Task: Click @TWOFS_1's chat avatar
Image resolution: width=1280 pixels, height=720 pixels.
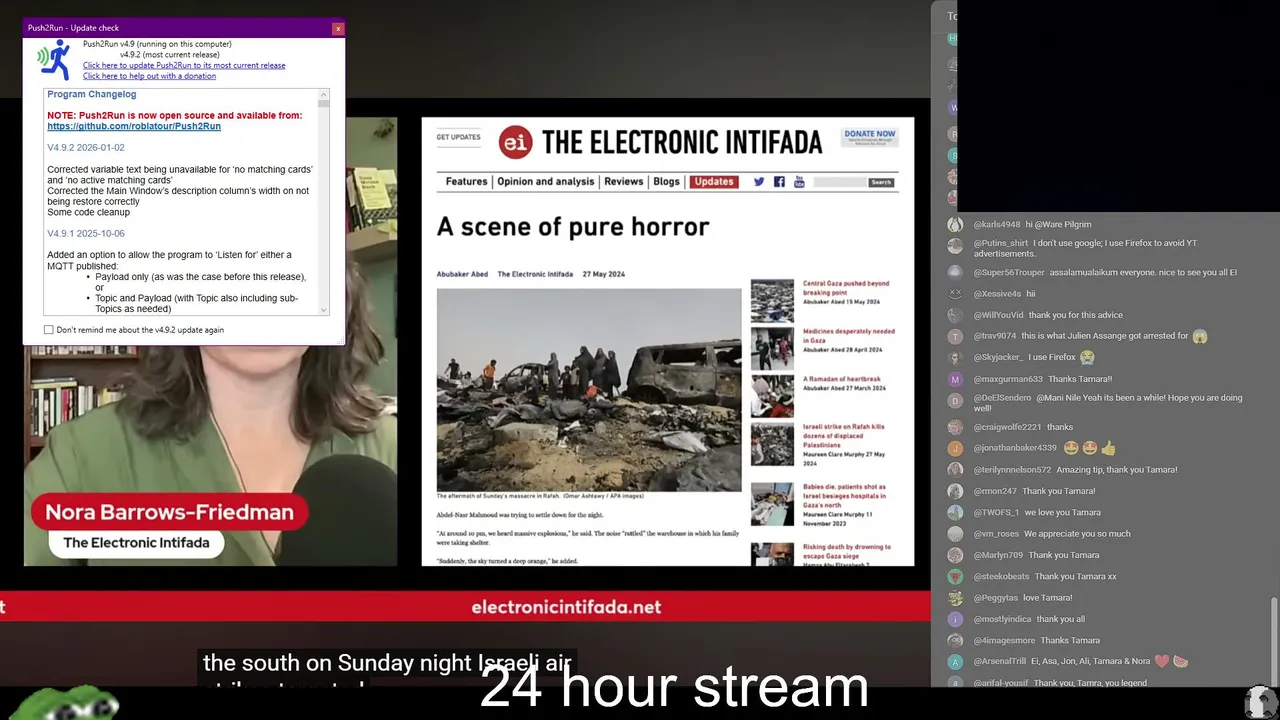Action: click(955, 512)
